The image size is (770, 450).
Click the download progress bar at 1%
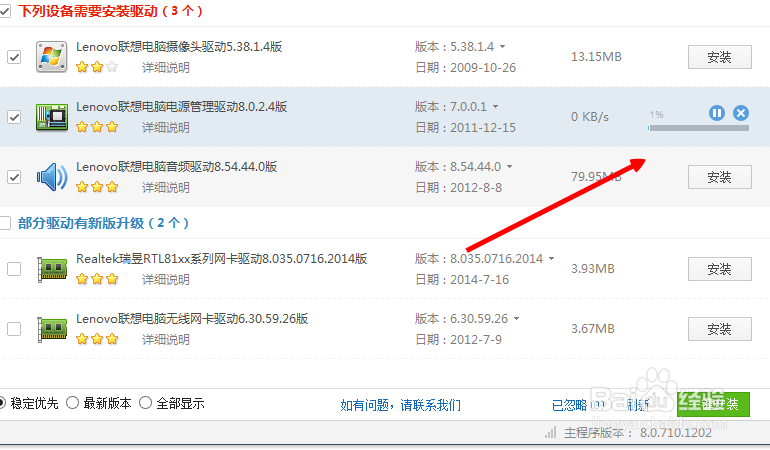click(698, 128)
